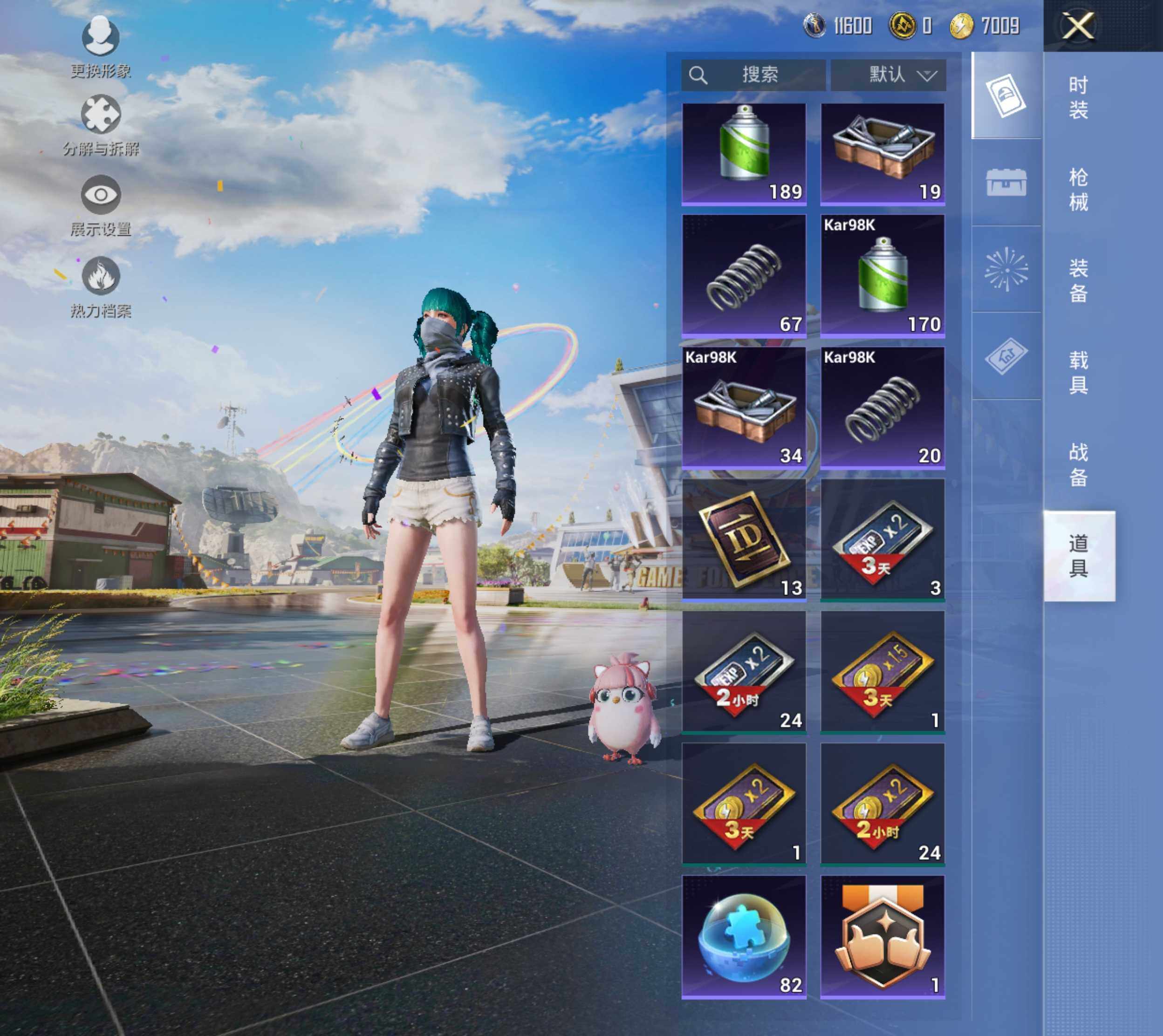1163x1036 pixels.
Task: Open the 更换形象 change avatar icon
Action: pyautogui.click(x=101, y=36)
